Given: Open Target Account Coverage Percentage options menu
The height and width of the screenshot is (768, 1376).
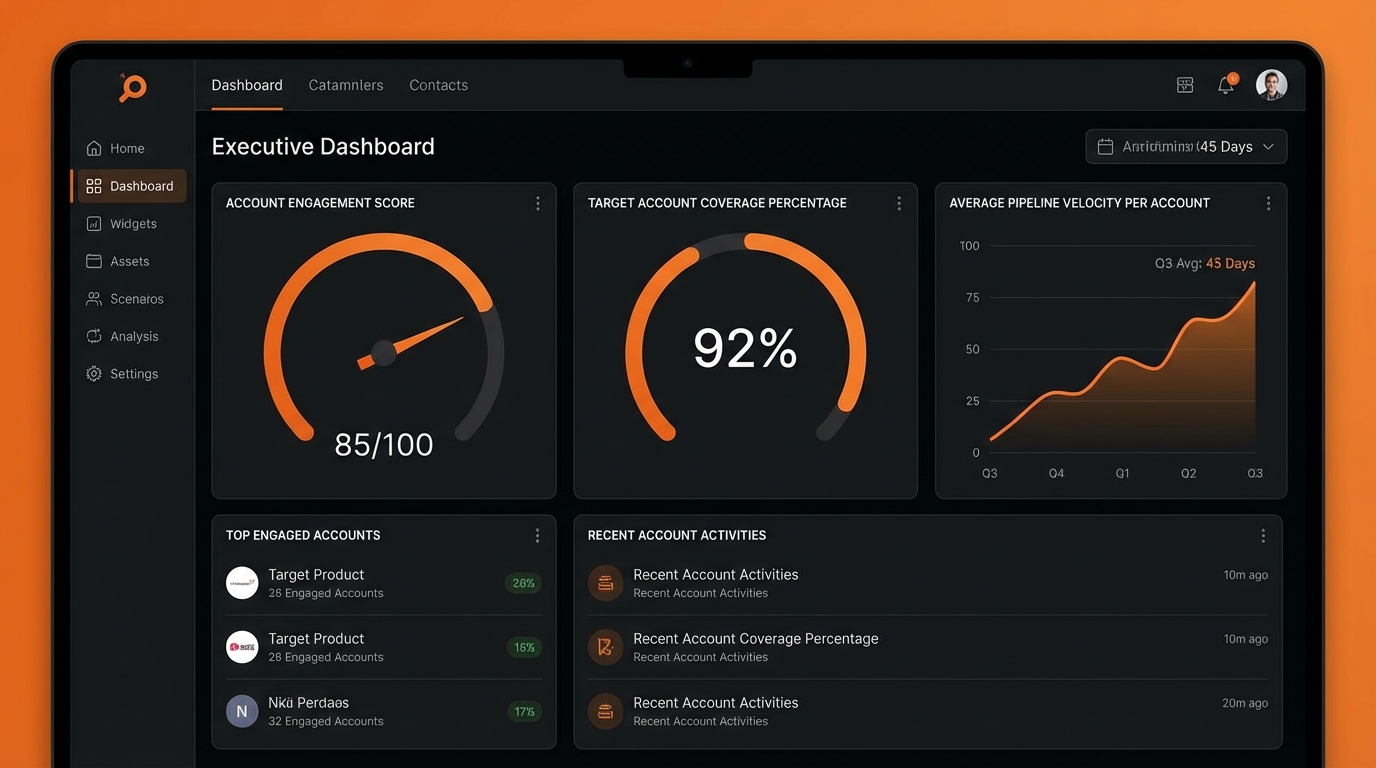Looking at the screenshot, I should (899, 203).
